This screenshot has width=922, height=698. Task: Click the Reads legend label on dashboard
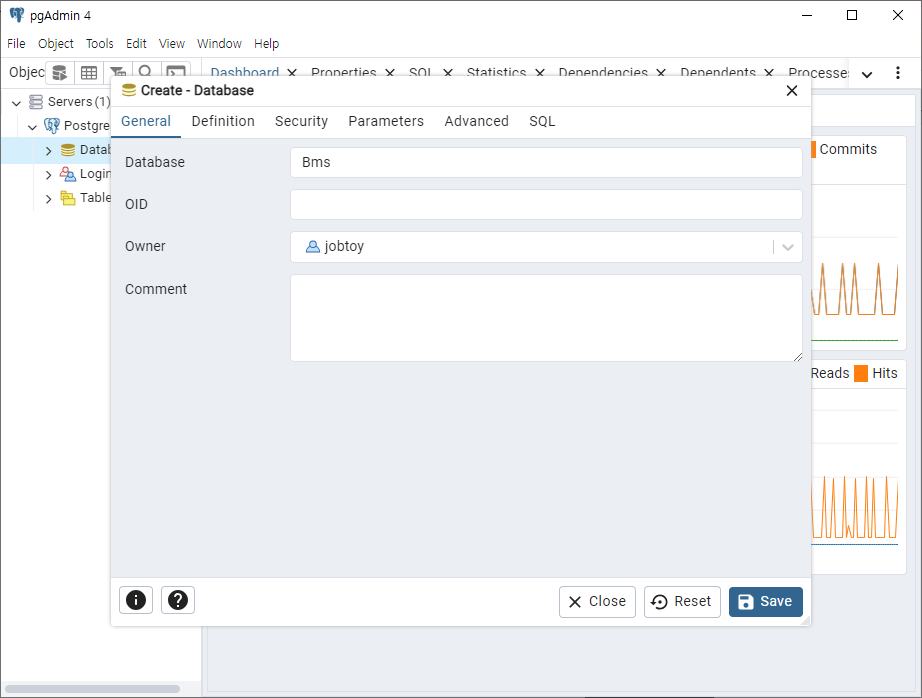(x=830, y=373)
